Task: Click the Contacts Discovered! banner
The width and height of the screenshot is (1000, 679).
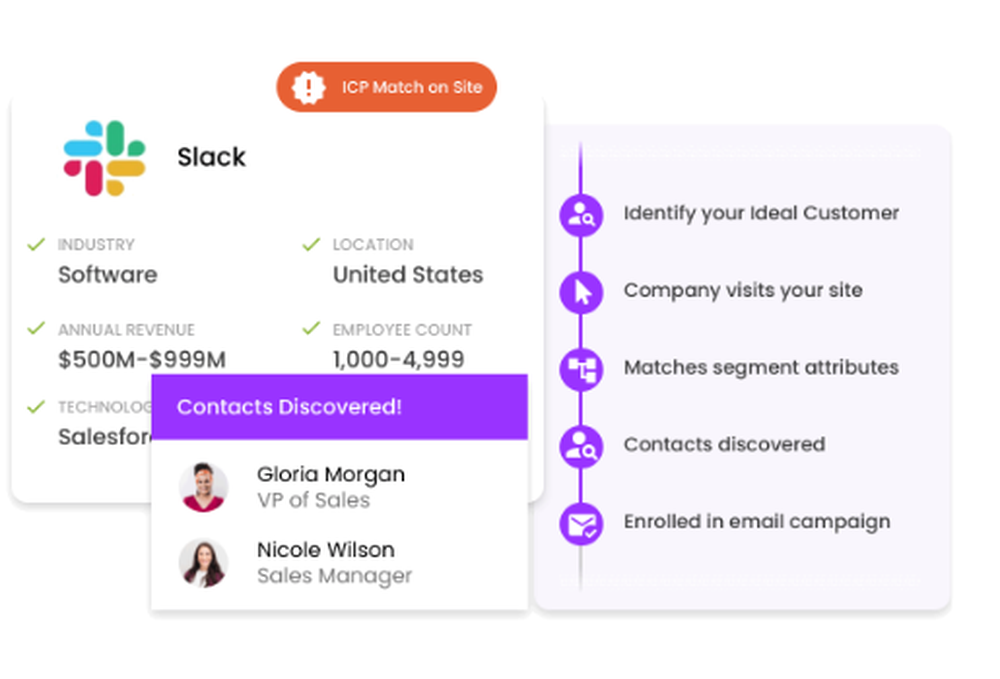Action: [339, 407]
